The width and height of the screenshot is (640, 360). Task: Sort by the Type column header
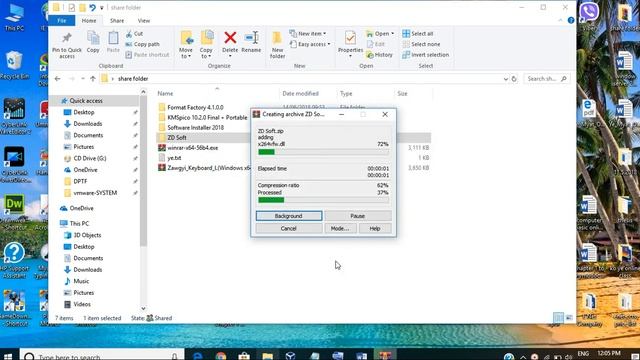346,93
